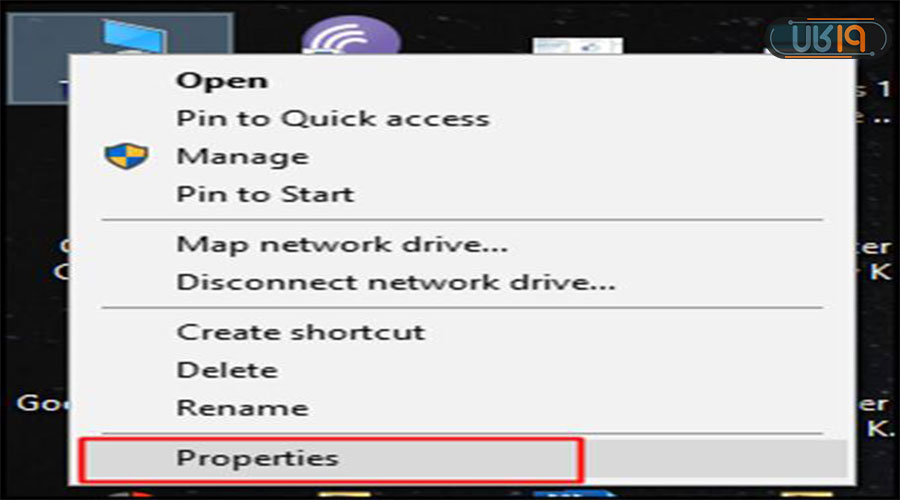900x500 pixels.
Task: Click the desktop label starting with Go
Action: (42, 402)
